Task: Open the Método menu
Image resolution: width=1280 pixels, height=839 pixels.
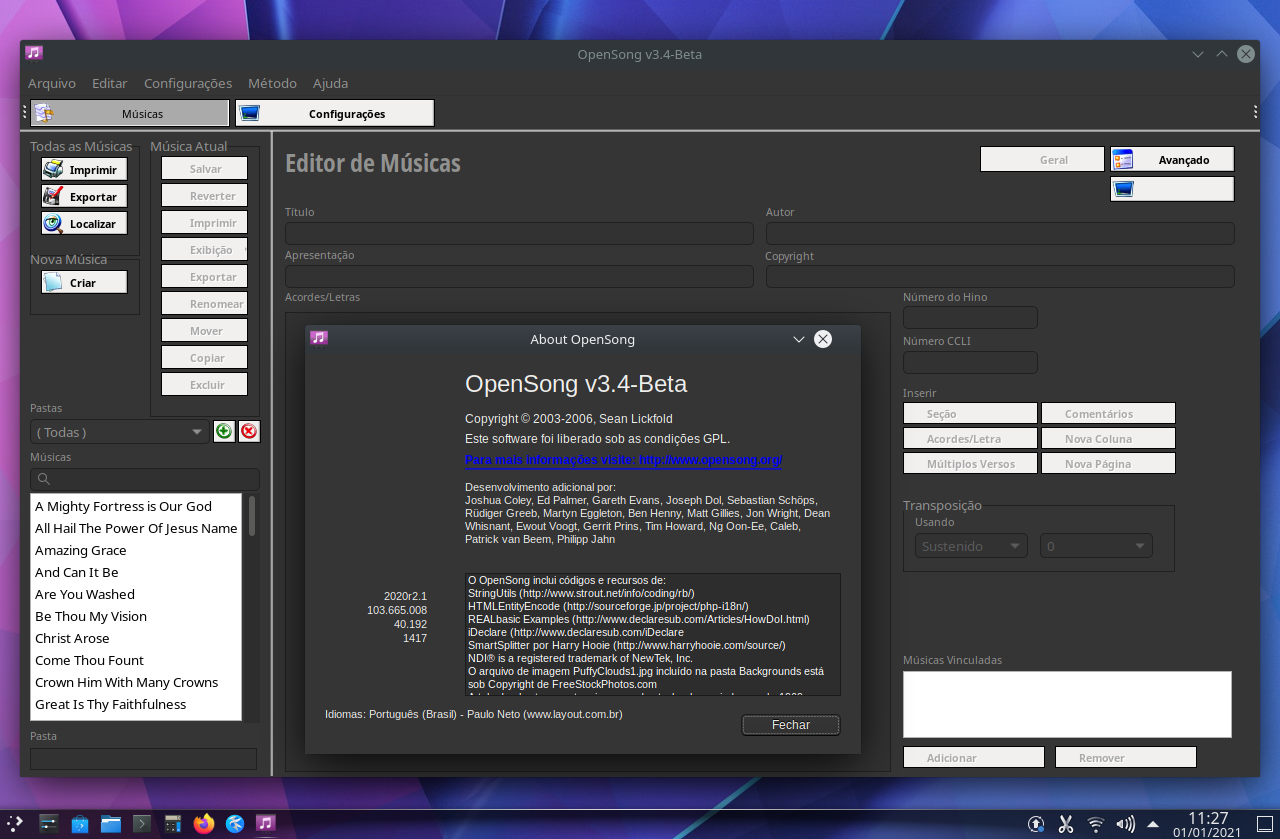Action: click(272, 83)
